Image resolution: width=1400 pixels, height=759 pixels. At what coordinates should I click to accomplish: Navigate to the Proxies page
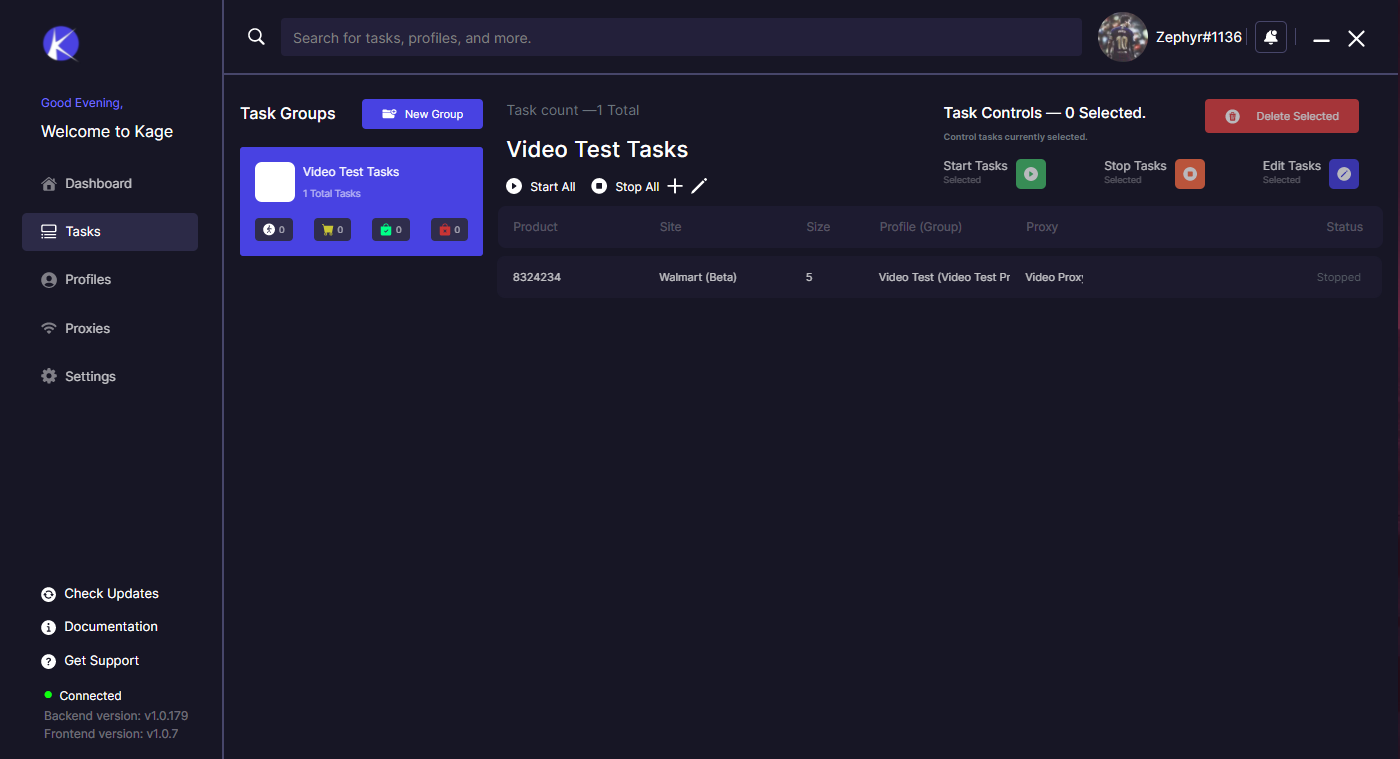click(x=87, y=329)
